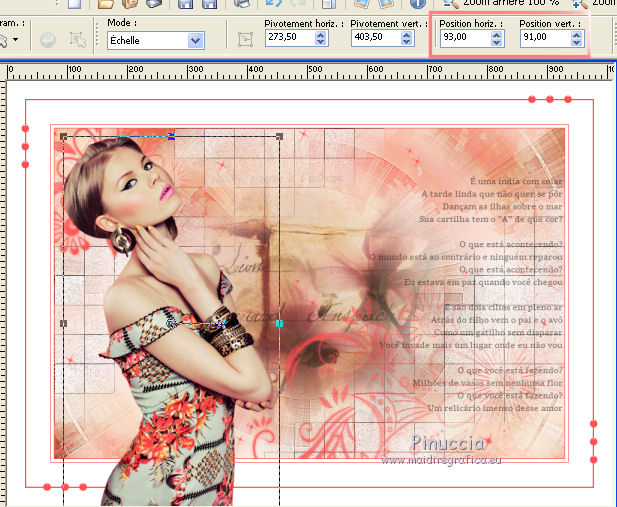Increase Pivotement vert. with up arrow
Image resolution: width=617 pixels, height=507 pixels.
407,35
